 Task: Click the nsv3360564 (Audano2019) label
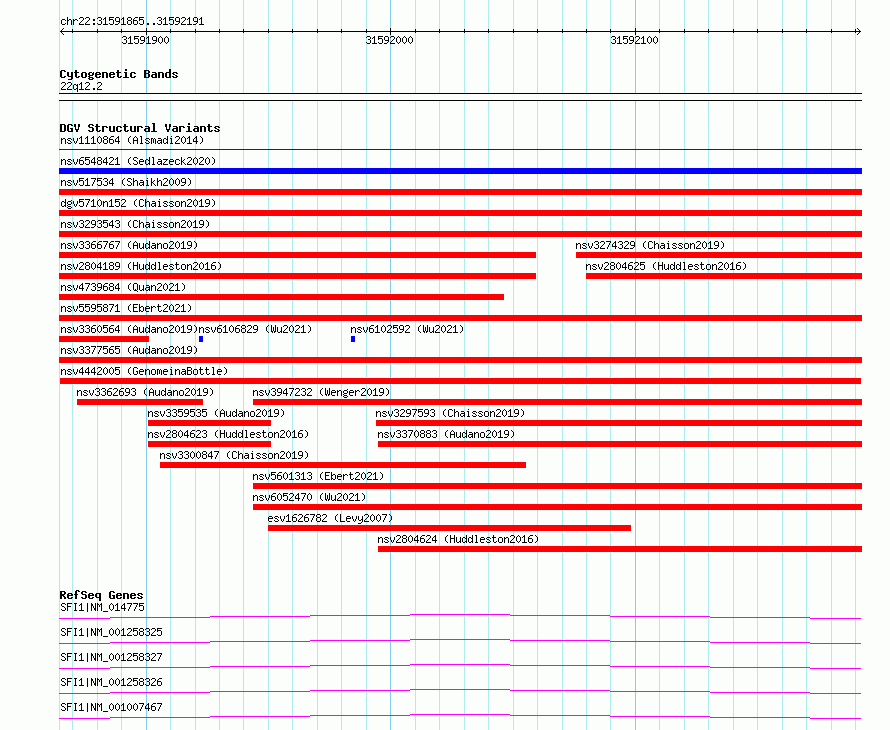(x=129, y=329)
